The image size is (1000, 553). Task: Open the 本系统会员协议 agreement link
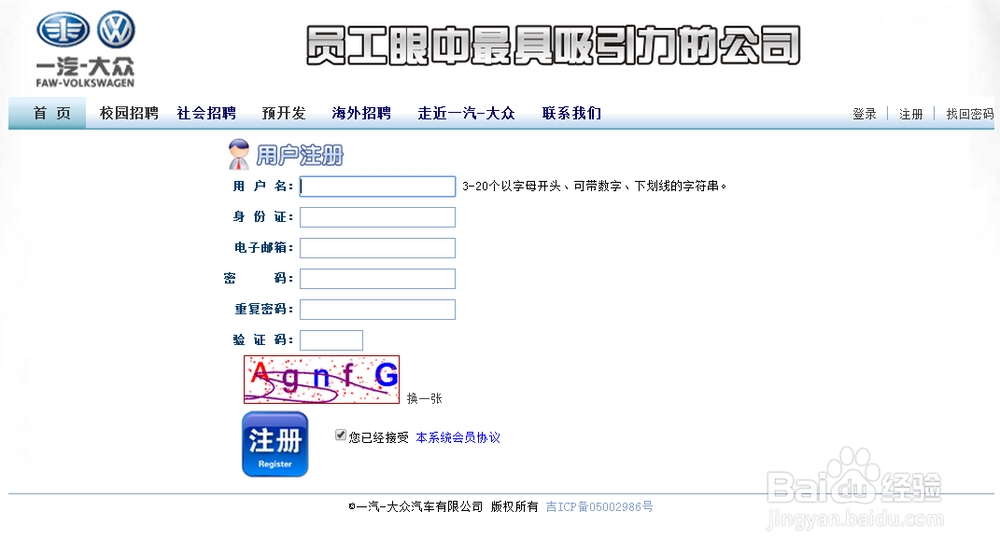point(458,438)
